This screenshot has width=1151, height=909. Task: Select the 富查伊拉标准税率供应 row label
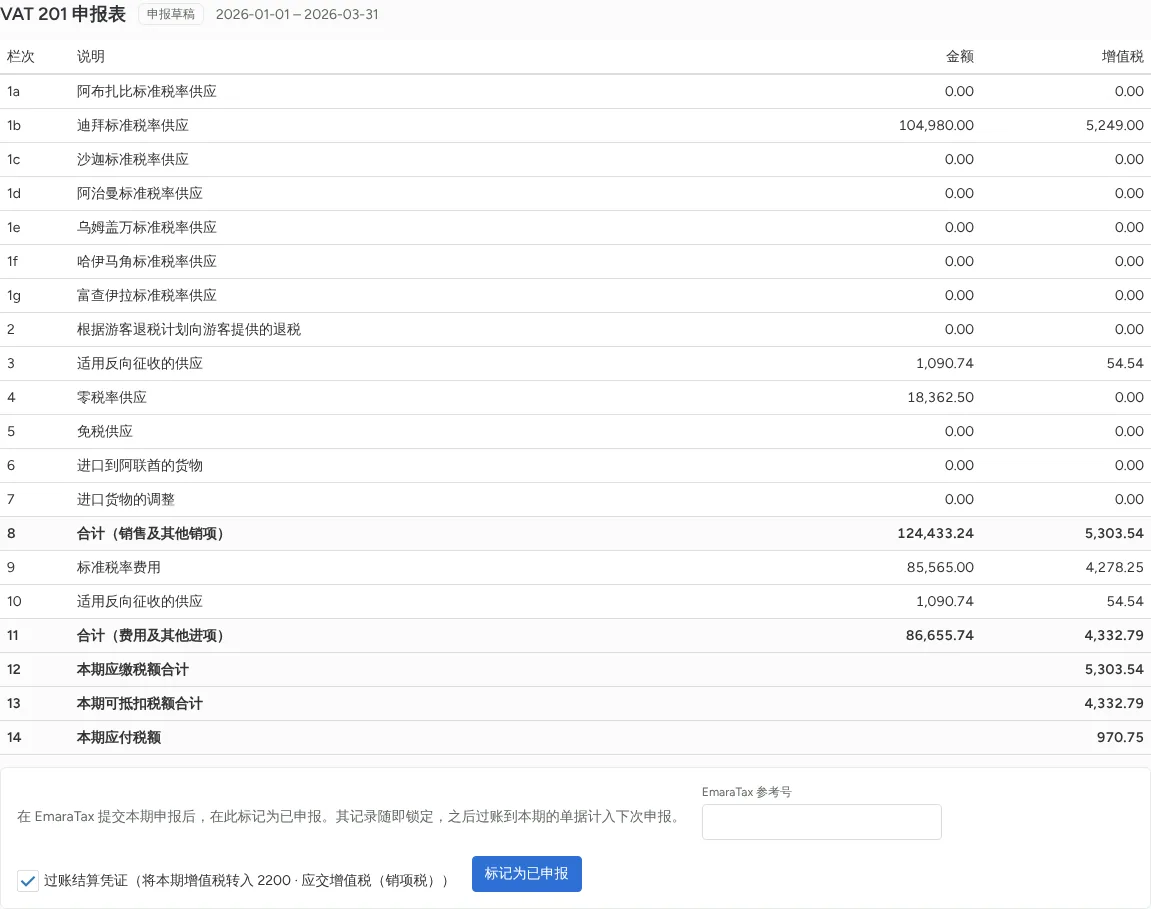click(x=147, y=295)
